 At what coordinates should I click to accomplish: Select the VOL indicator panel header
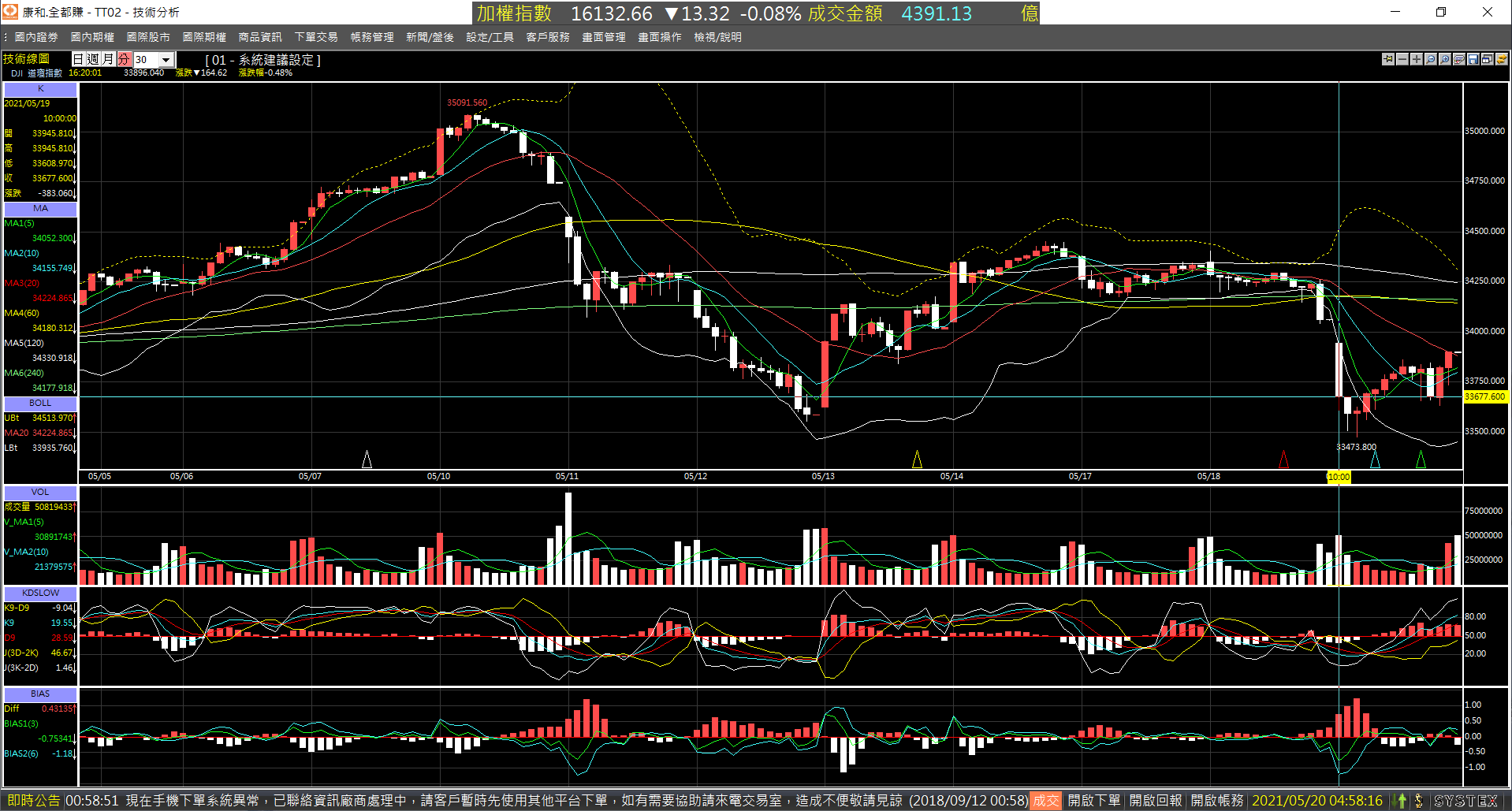pos(40,492)
